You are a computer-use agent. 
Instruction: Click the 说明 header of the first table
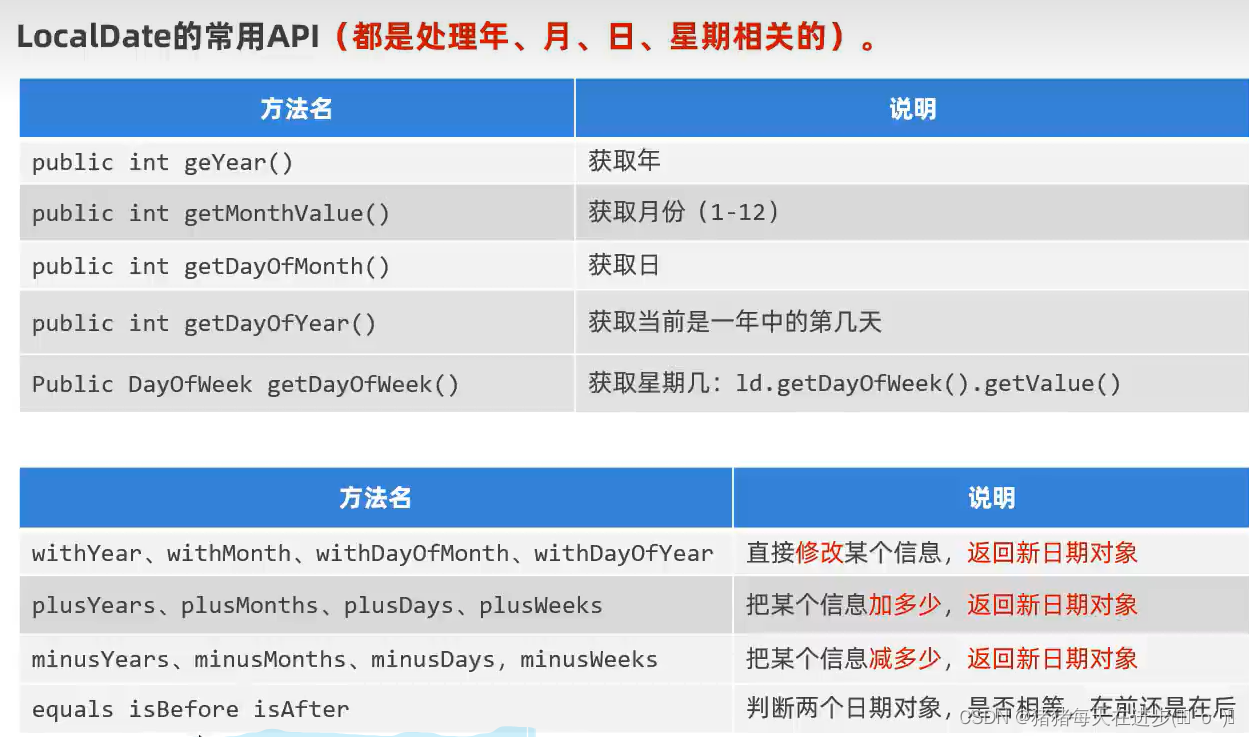(910, 107)
